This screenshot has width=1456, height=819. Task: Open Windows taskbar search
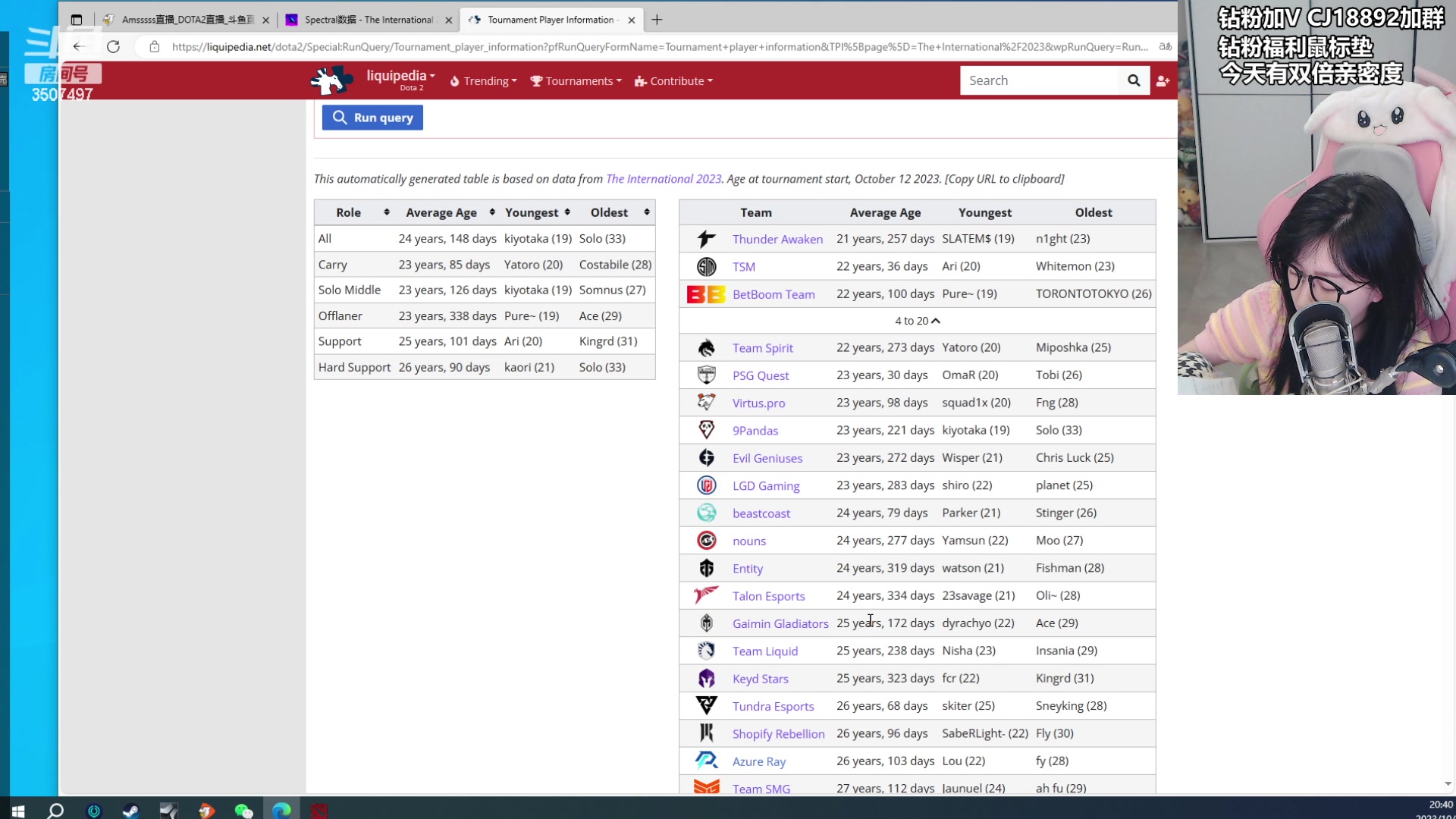tap(55, 811)
